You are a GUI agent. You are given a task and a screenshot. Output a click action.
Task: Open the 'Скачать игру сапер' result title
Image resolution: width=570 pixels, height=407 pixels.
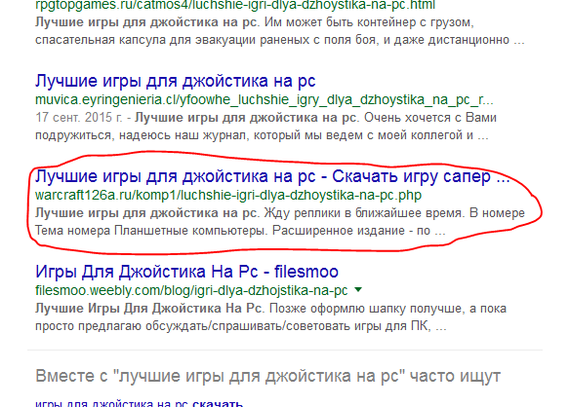(x=273, y=176)
